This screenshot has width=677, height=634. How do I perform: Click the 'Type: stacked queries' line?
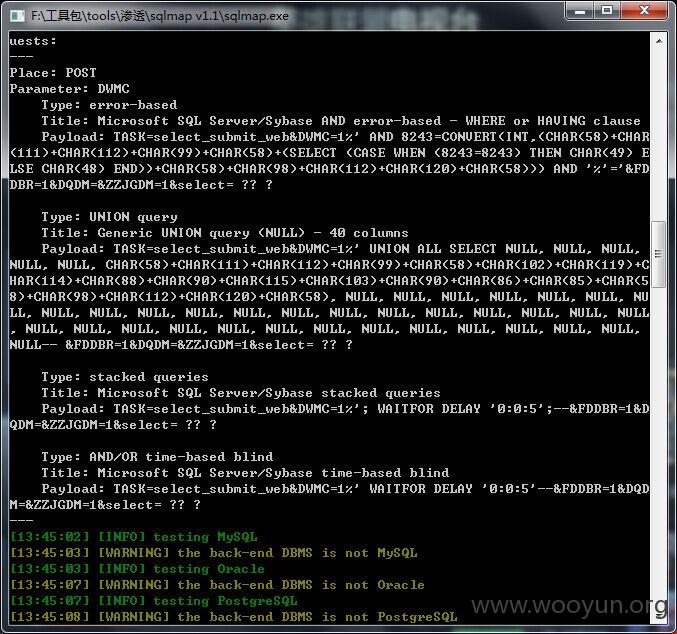(x=125, y=377)
